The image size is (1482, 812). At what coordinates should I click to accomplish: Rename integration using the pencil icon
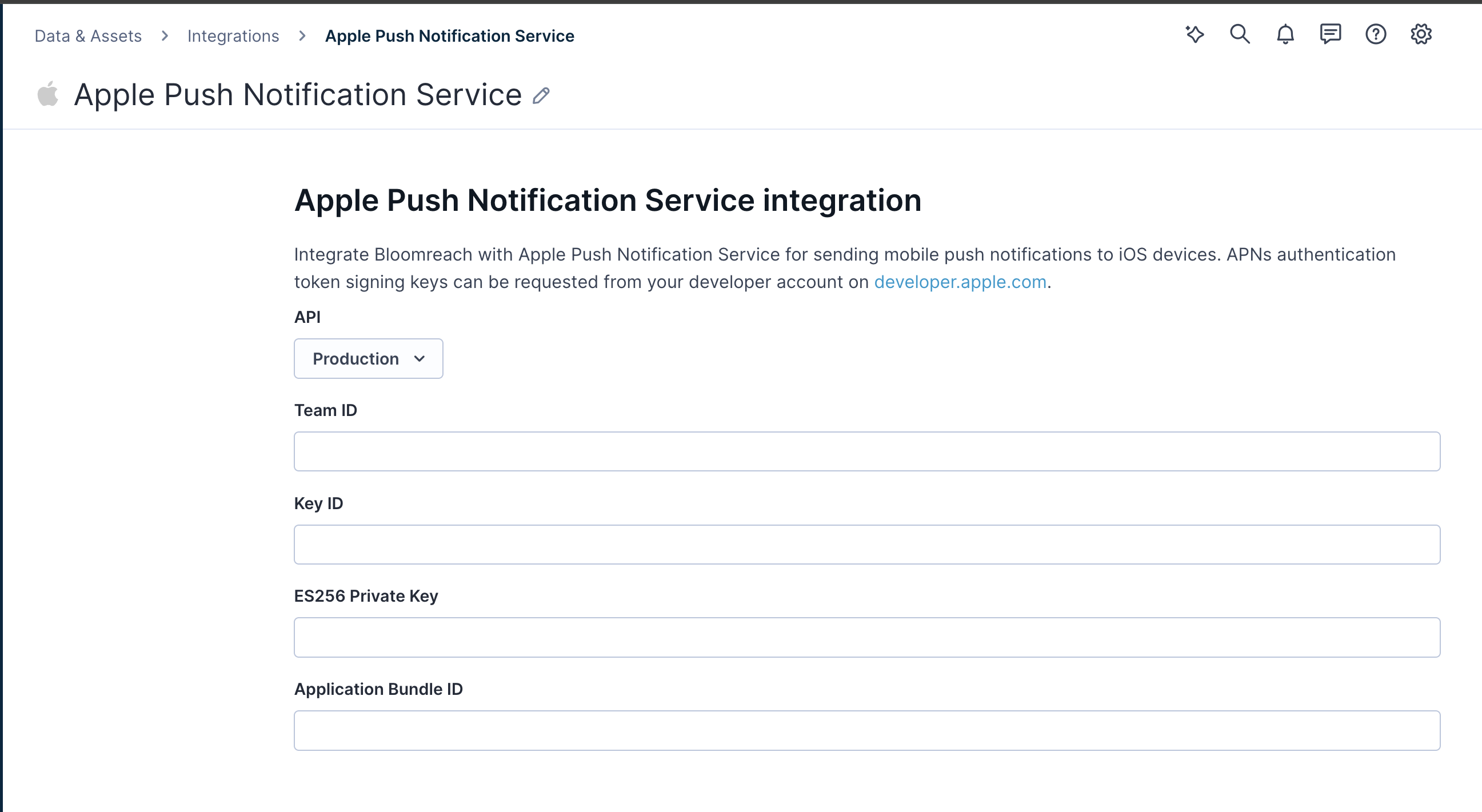click(x=541, y=95)
